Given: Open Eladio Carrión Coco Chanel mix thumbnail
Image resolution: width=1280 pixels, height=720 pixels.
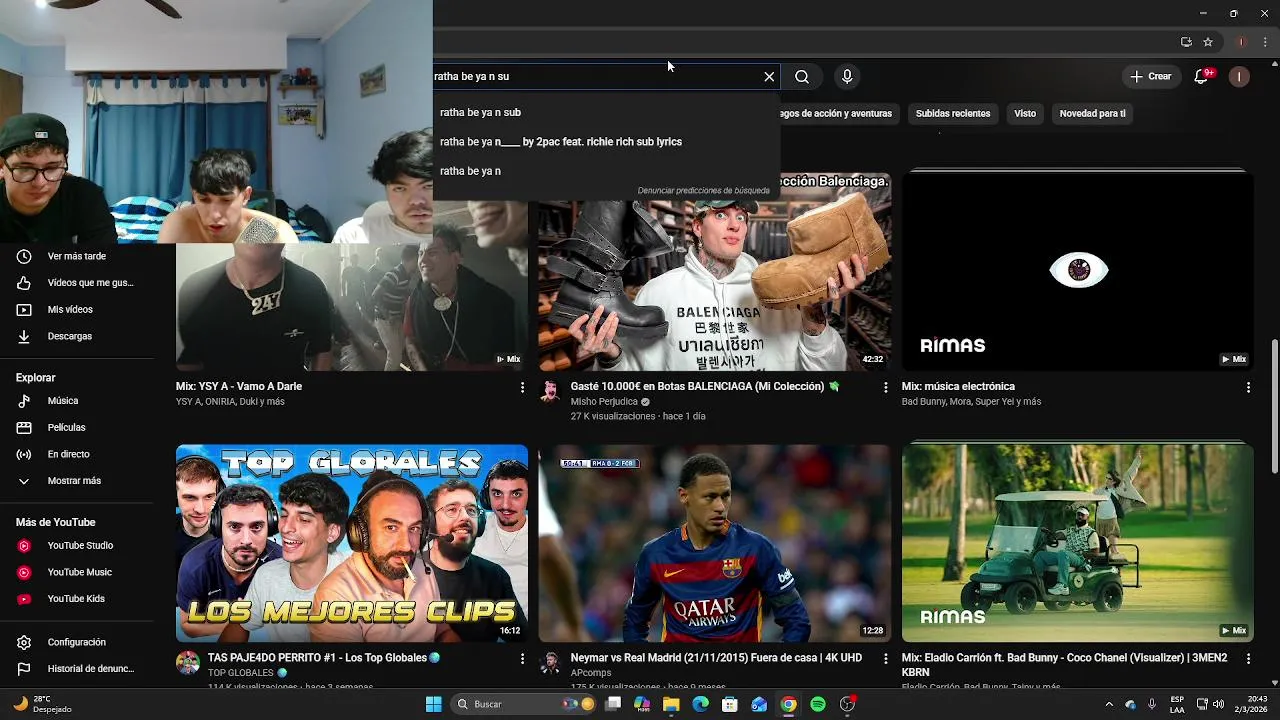Looking at the screenshot, I should click(x=1077, y=543).
